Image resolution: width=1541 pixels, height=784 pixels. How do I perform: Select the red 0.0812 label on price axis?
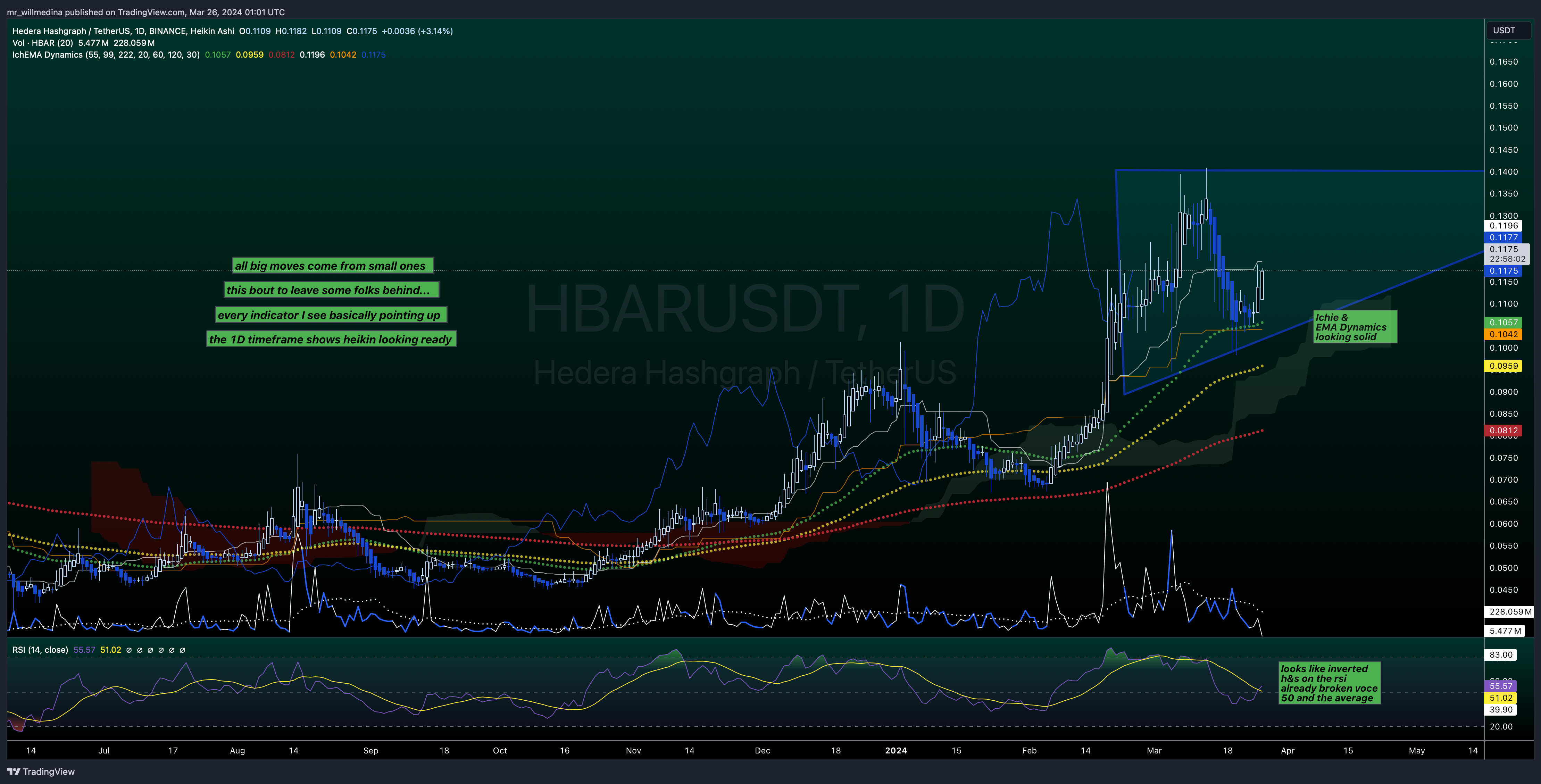(x=1504, y=431)
